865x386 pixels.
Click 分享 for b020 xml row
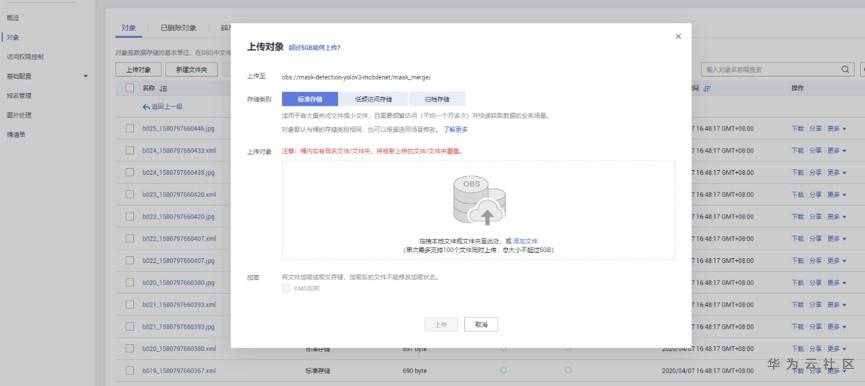pos(815,349)
